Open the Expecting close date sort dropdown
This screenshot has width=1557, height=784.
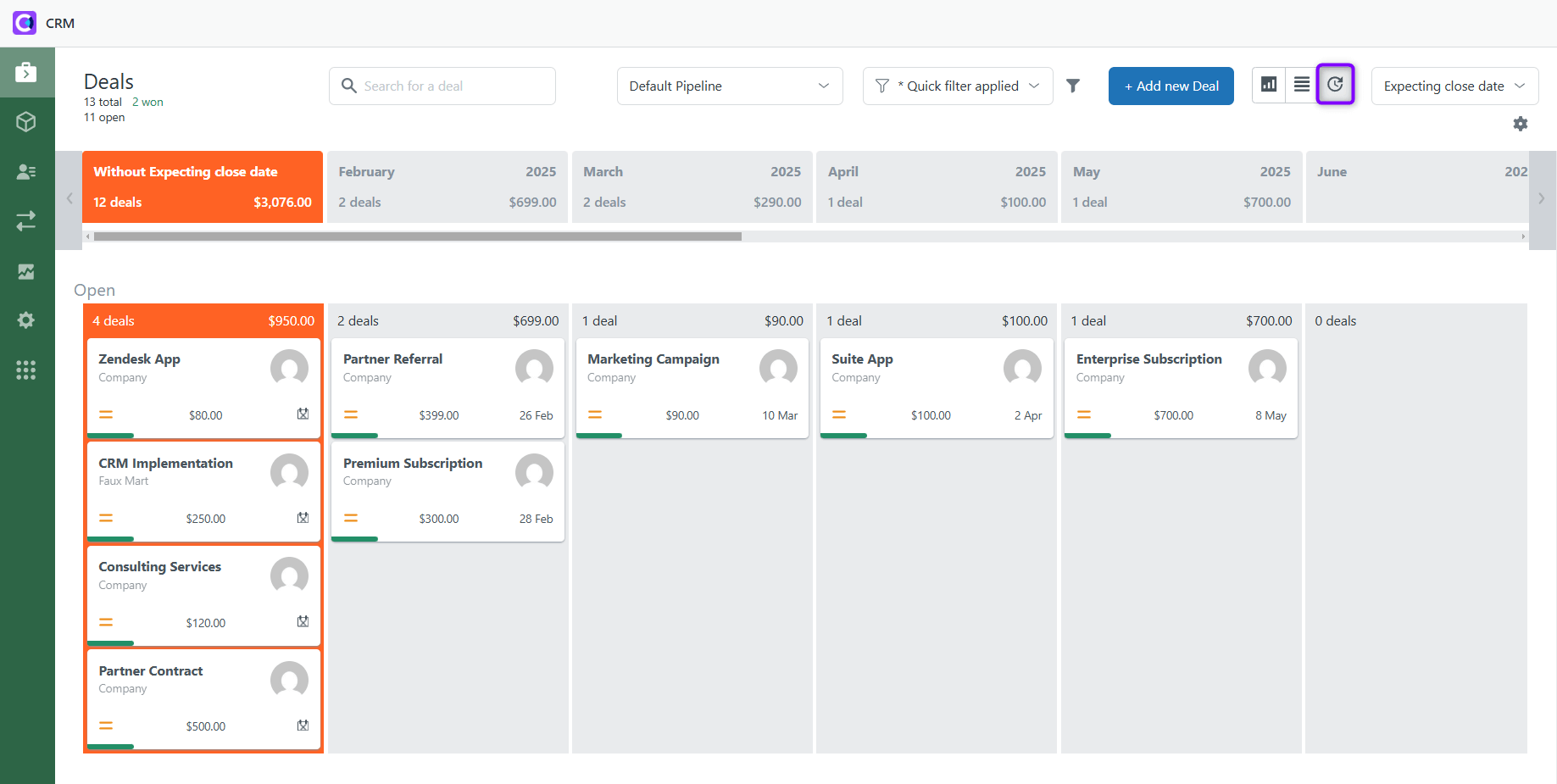click(x=1454, y=86)
